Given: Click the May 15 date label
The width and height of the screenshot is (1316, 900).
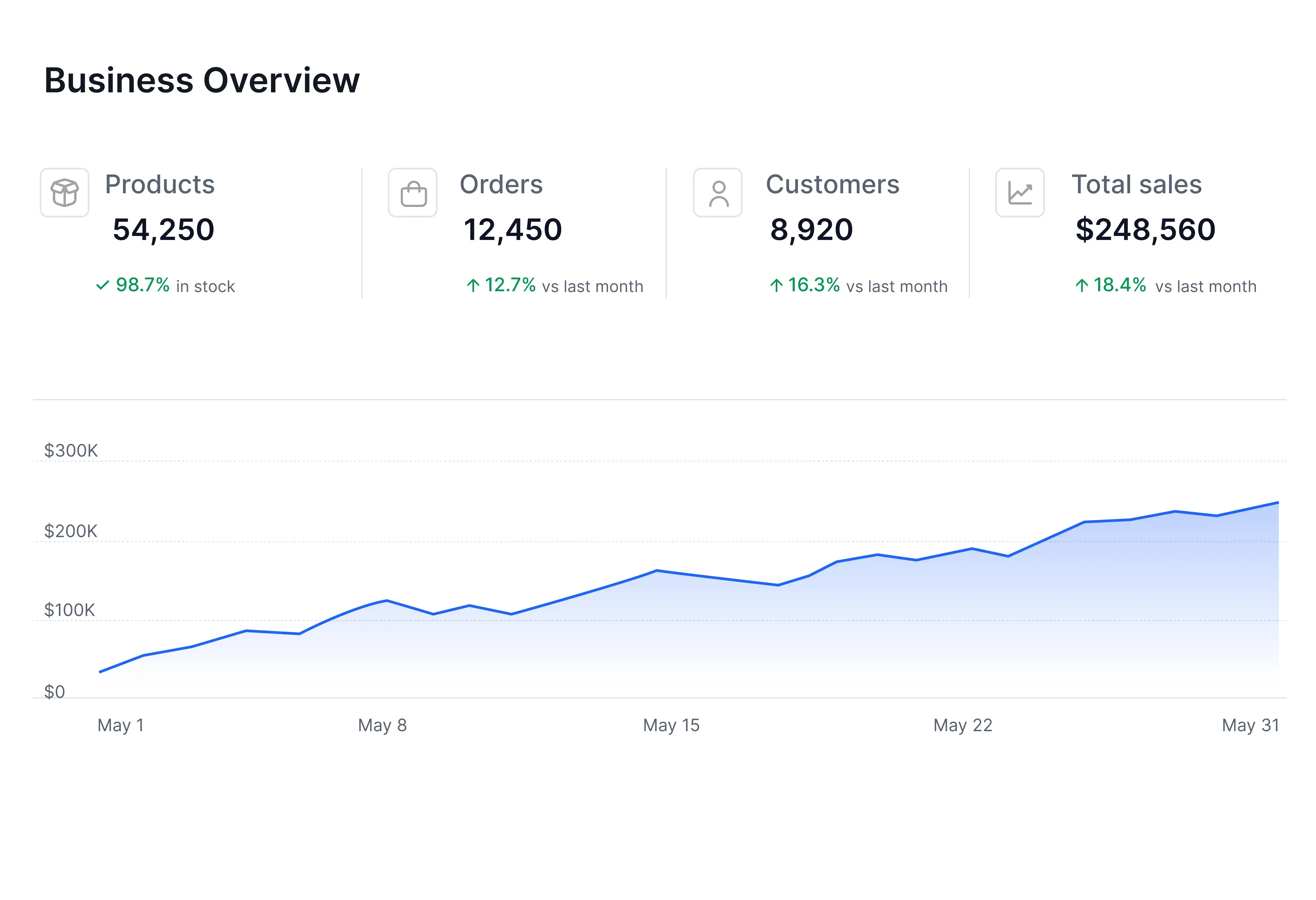Looking at the screenshot, I should point(671,726).
